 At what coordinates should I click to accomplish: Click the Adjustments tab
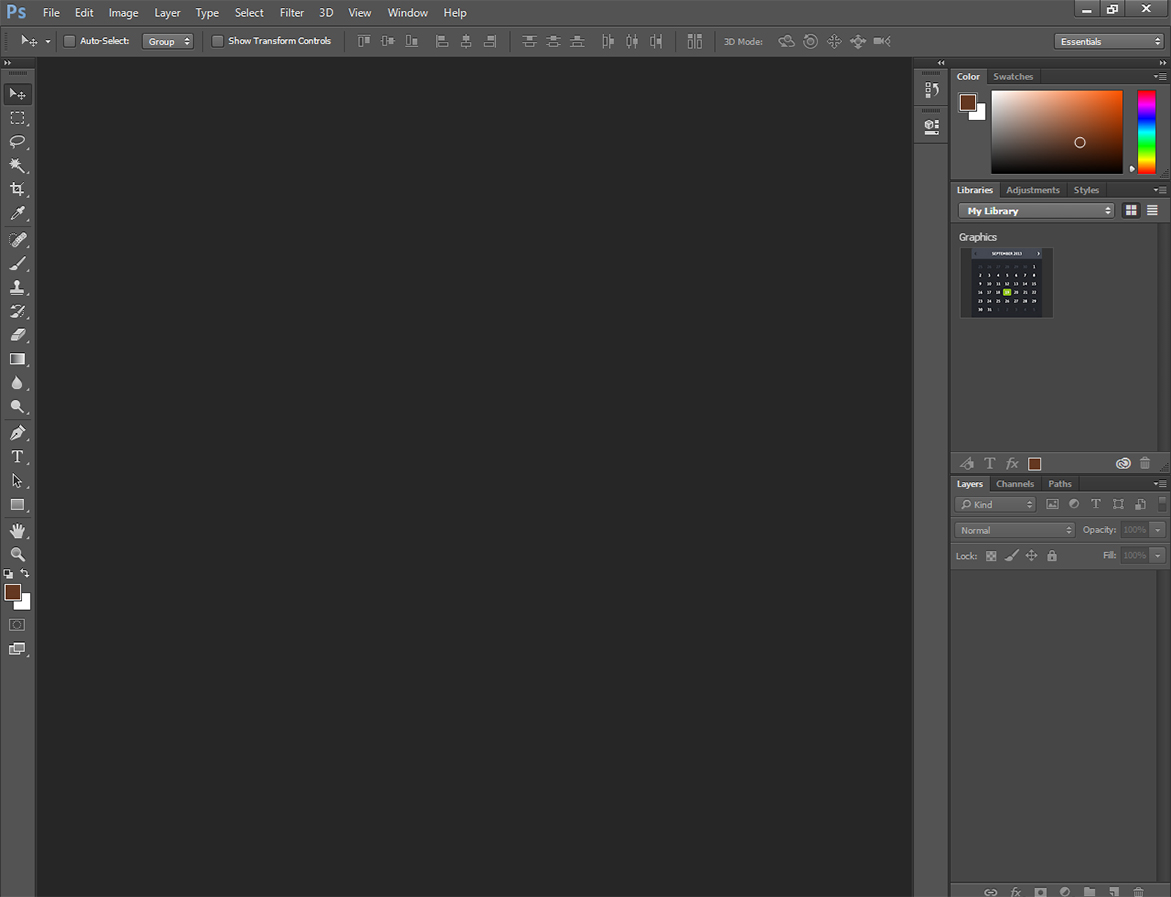(1032, 190)
